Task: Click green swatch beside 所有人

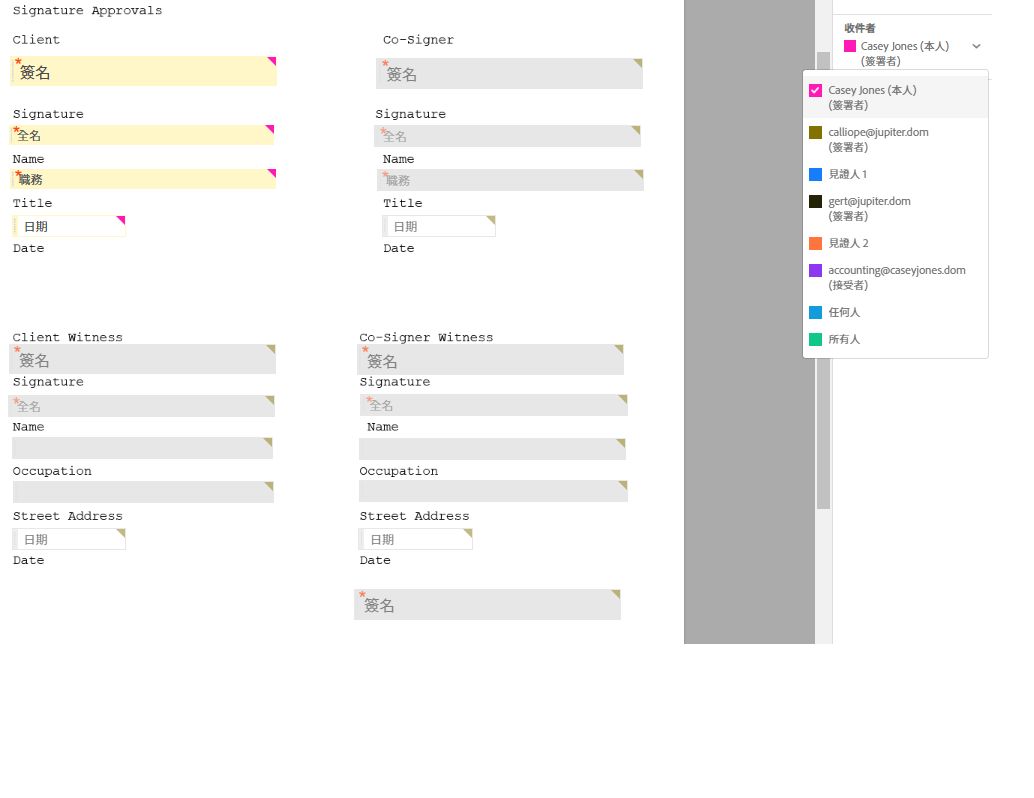Action: point(816,340)
